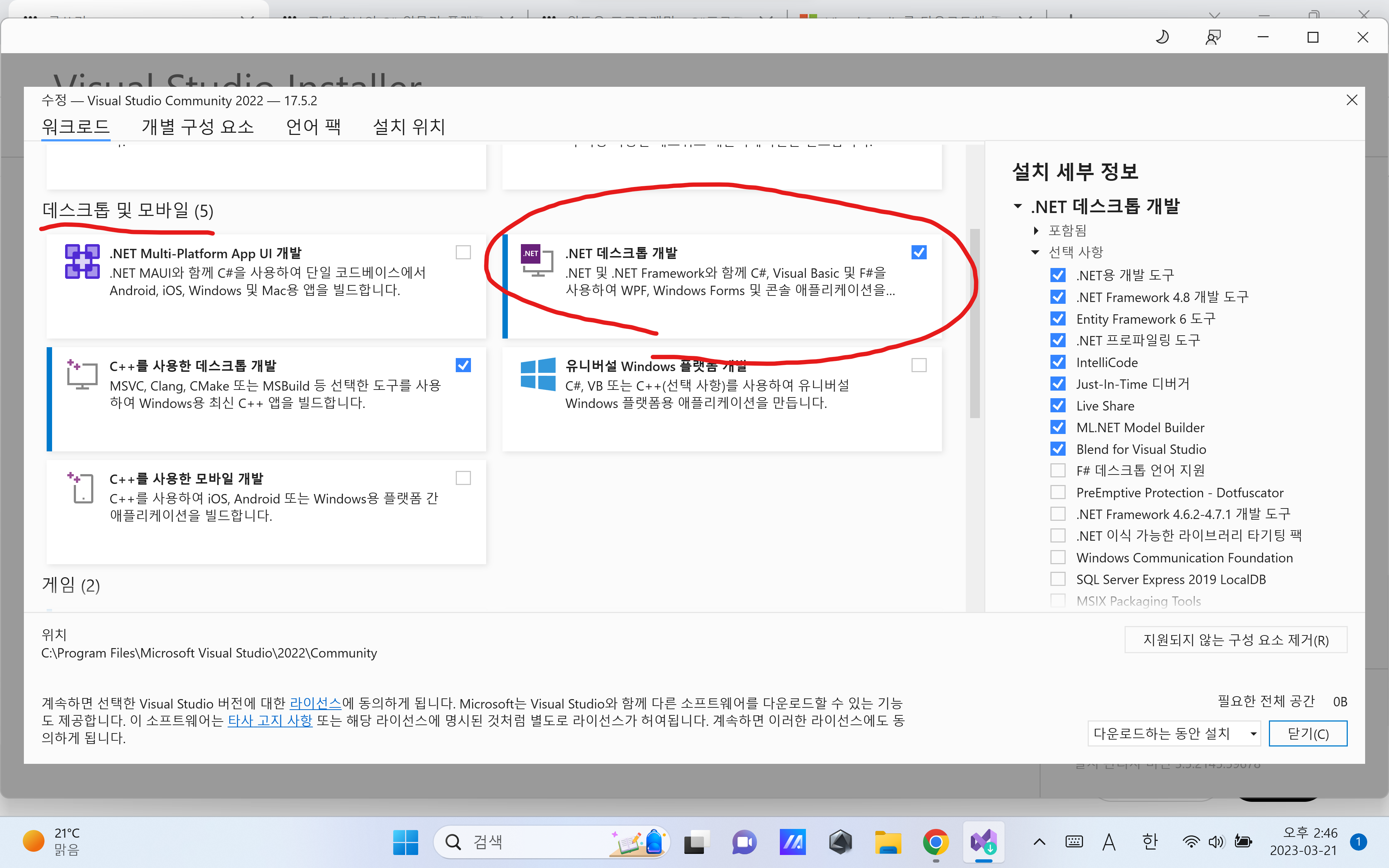The image size is (1389, 868).
Task: Open the 다운로드하는 동안 설치 dropdown
Action: pyautogui.click(x=1173, y=734)
